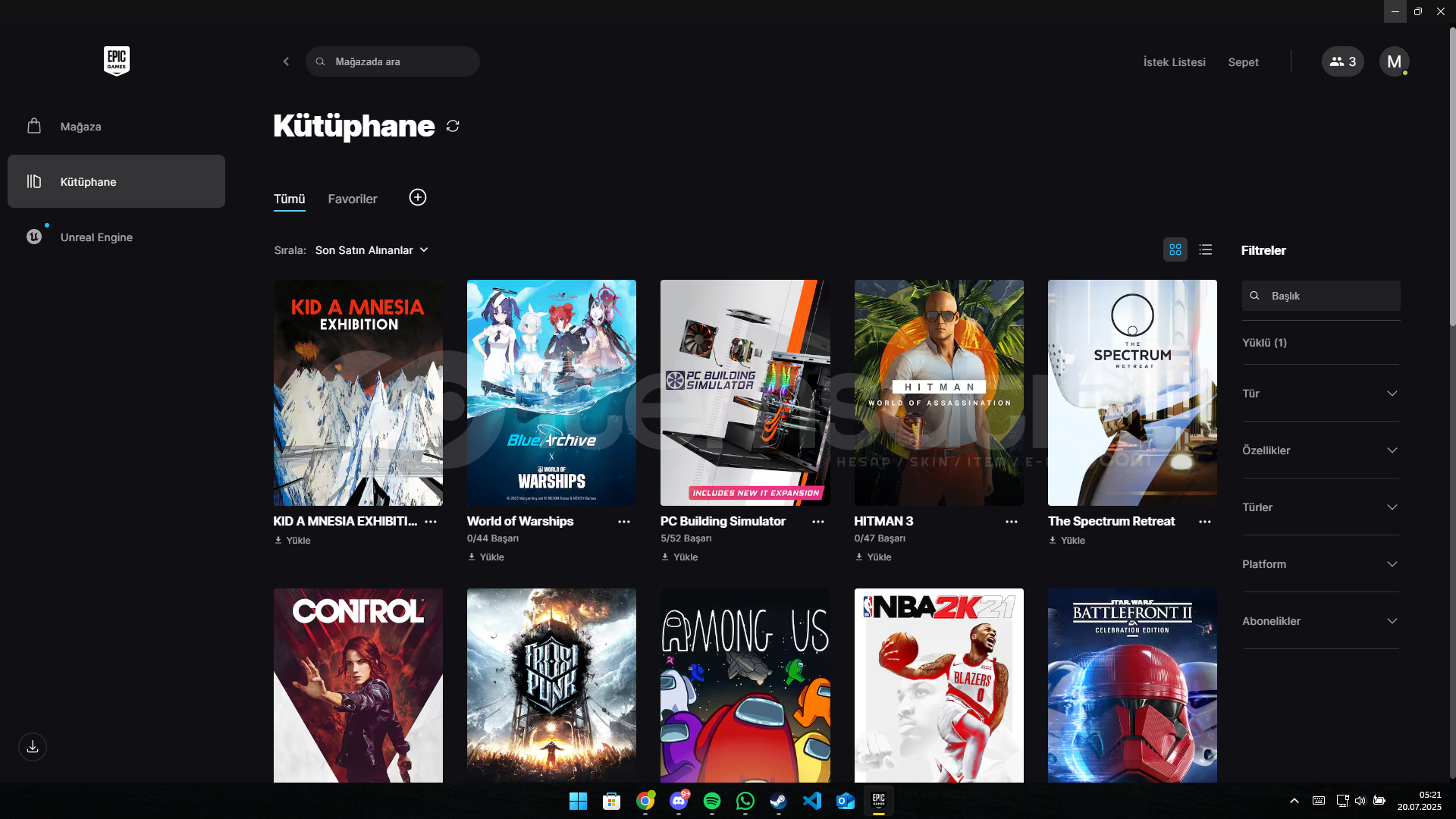The image size is (1456, 819).
Task: Open the Among Us game cover
Action: point(745,686)
